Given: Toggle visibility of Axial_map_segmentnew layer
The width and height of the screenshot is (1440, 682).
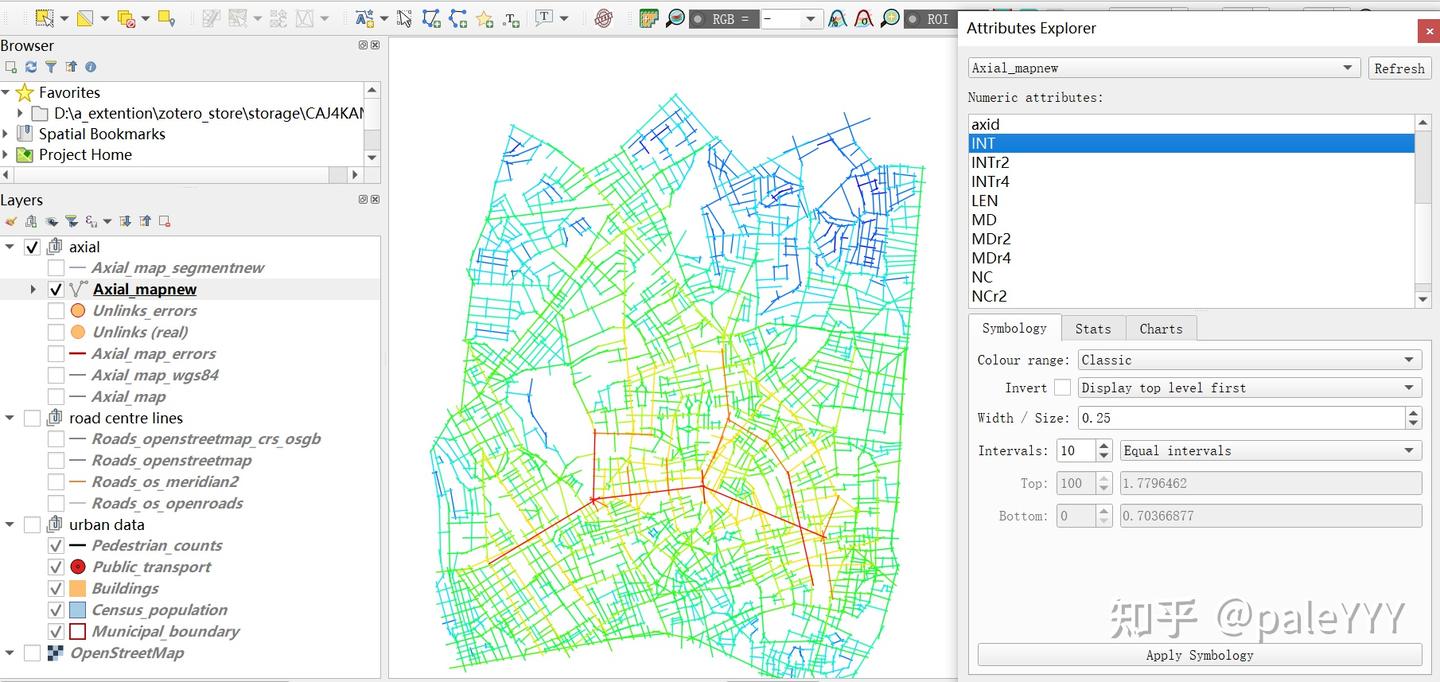Looking at the screenshot, I should (x=56, y=268).
